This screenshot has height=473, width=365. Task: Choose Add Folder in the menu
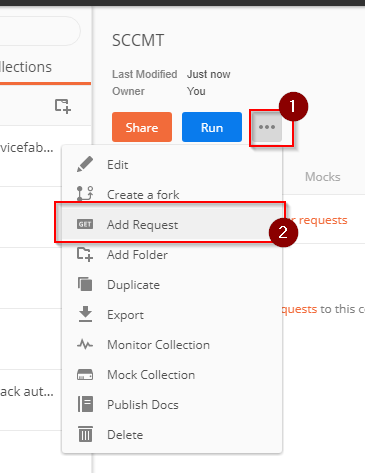pos(172,255)
